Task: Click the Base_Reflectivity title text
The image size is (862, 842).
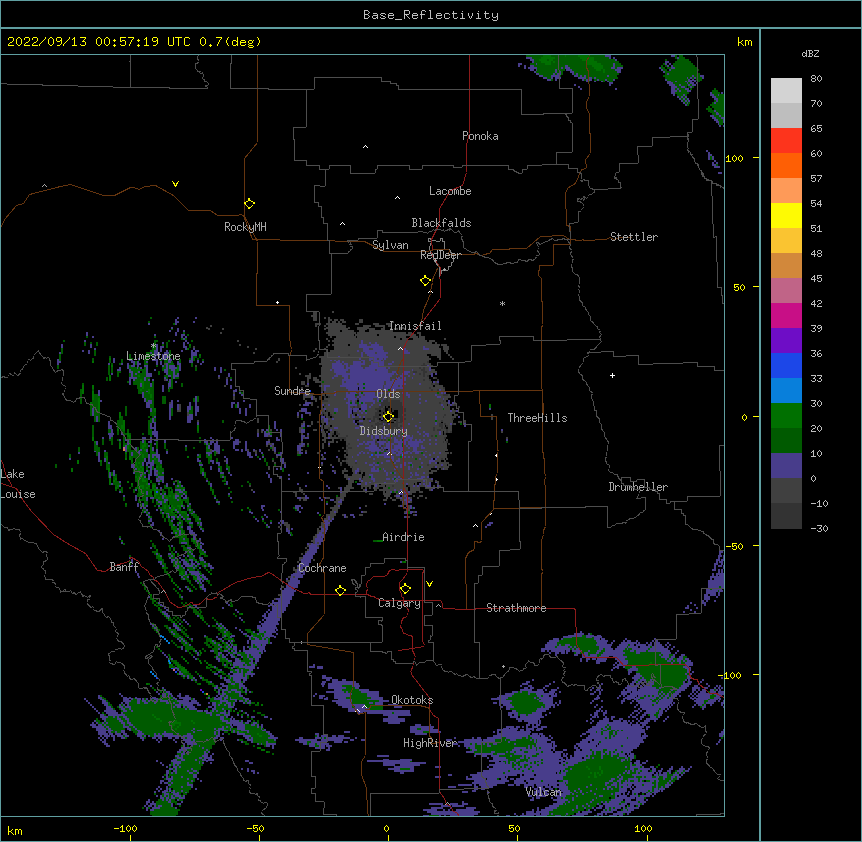Action: point(431,15)
